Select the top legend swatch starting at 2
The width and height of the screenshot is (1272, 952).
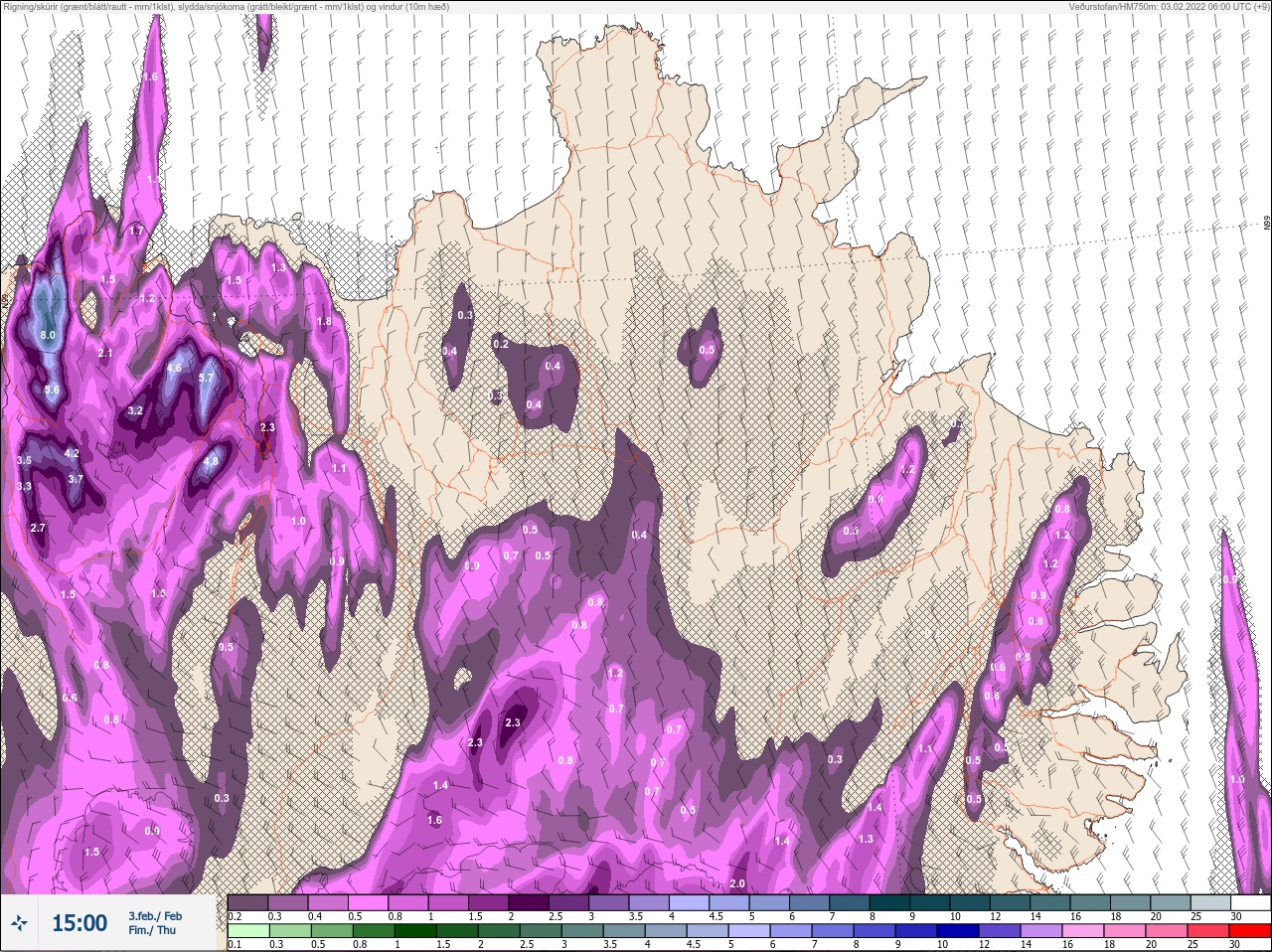(x=529, y=902)
